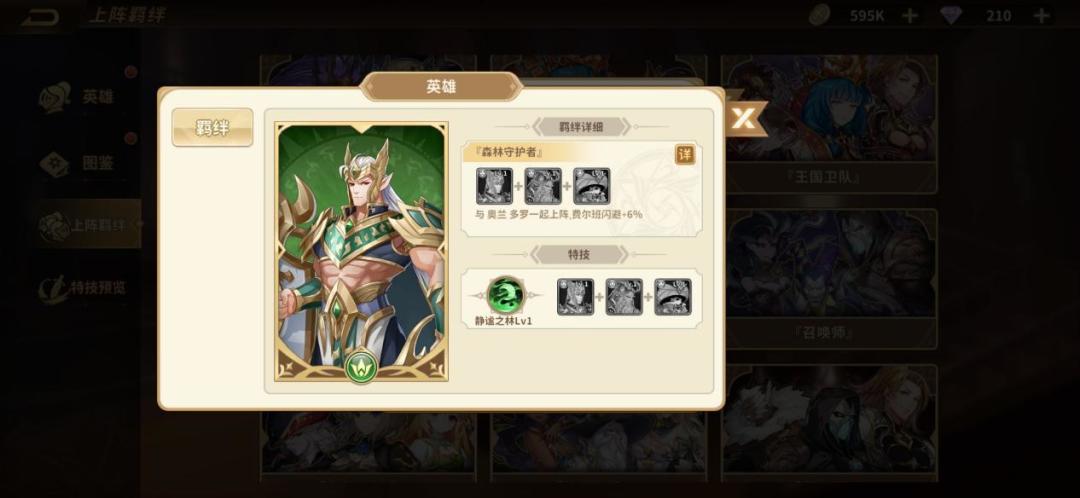Click the large hero card artwork
This screenshot has width=1080, height=498.
[362, 251]
